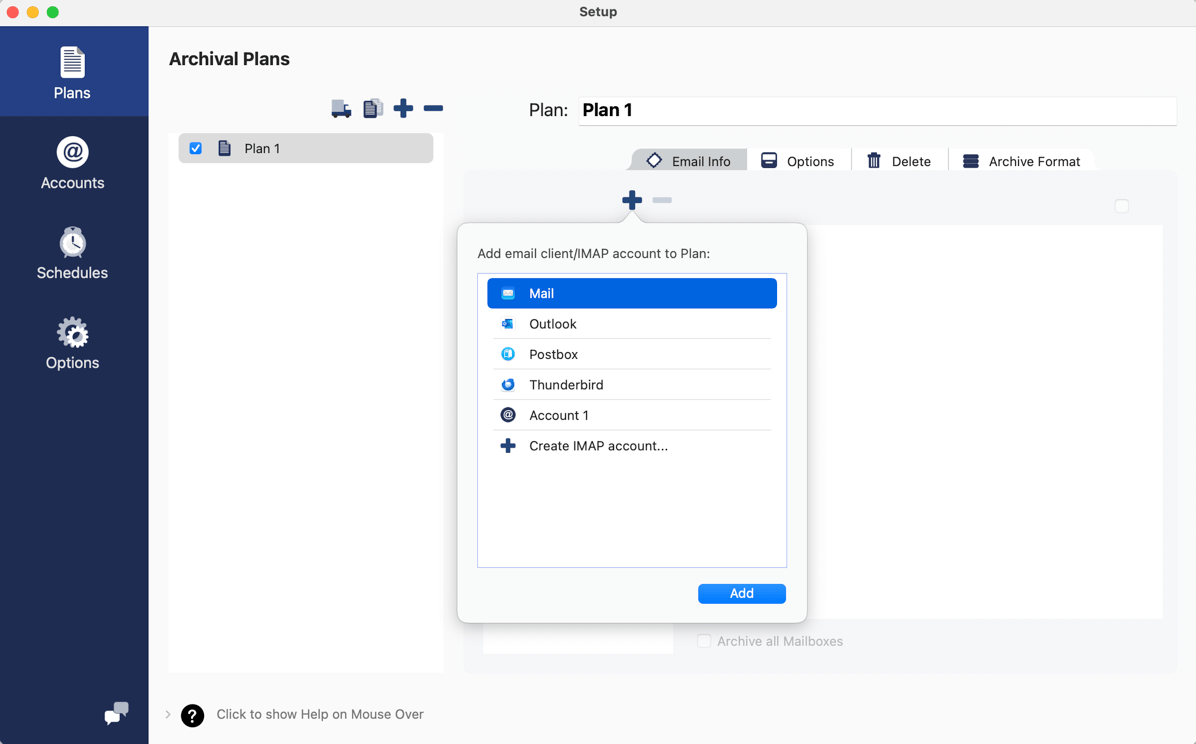
Task: Select the Accounts sidebar icon
Action: click(x=71, y=162)
